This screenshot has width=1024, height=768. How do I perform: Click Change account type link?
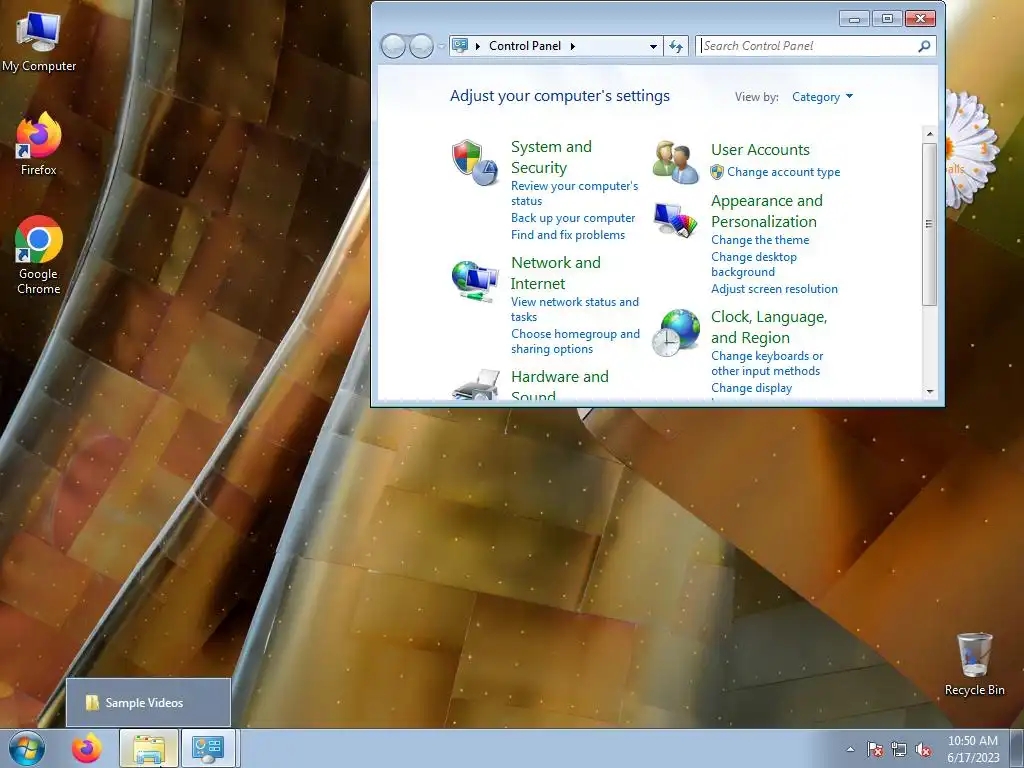coord(784,172)
